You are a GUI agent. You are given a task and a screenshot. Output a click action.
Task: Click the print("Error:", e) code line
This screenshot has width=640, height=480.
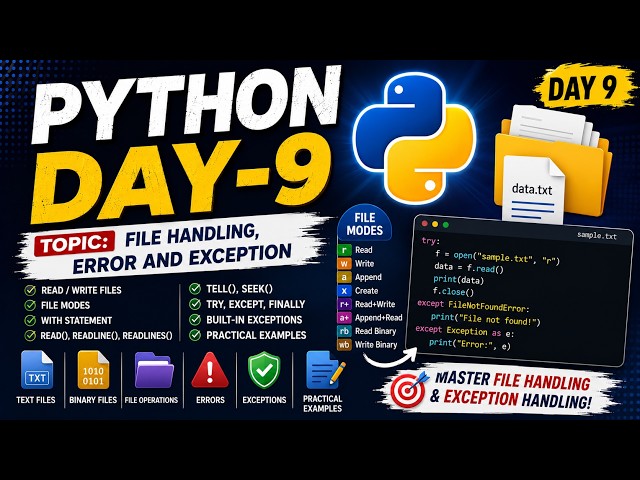pos(470,344)
